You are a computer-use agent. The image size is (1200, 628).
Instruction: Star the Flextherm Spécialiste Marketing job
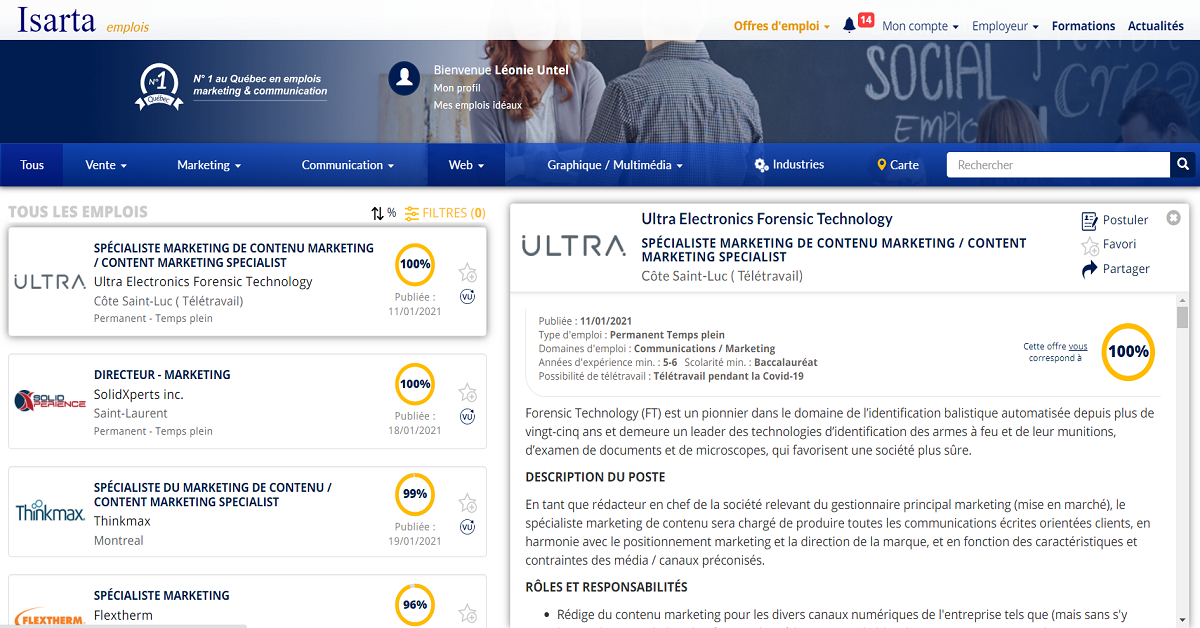pyautogui.click(x=467, y=613)
